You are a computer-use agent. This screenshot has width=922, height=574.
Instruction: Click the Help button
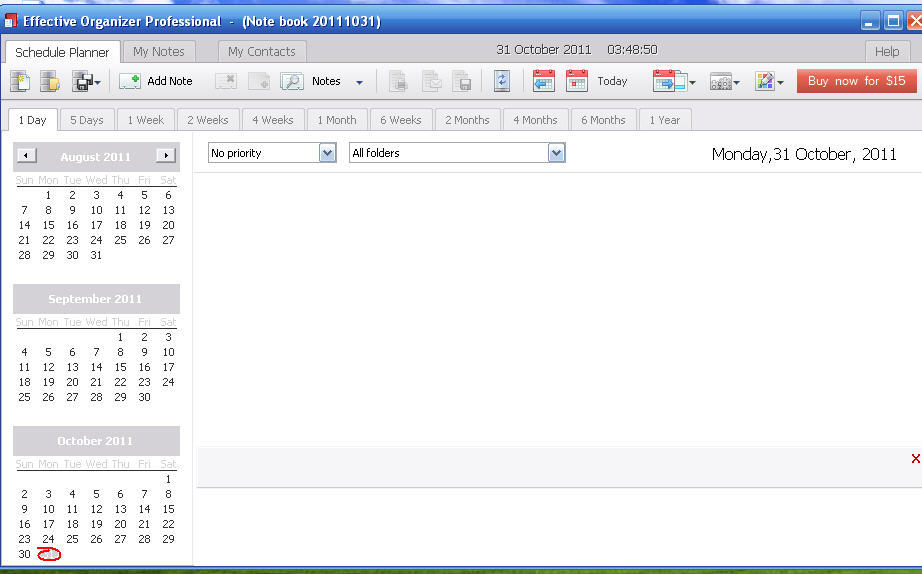887,52
